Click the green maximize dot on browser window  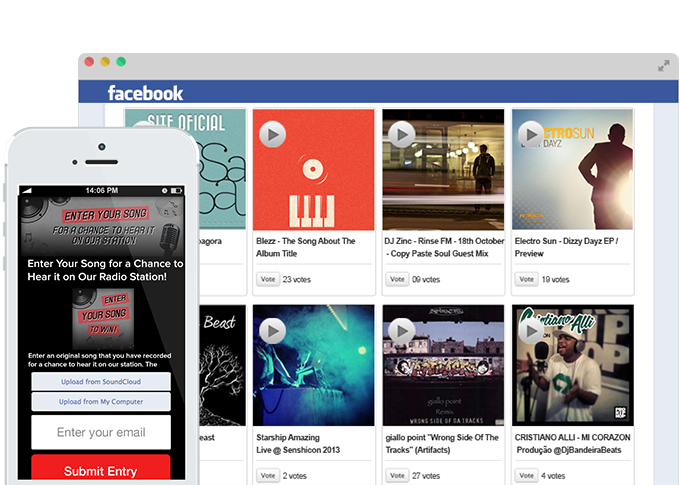click(121, 61)
